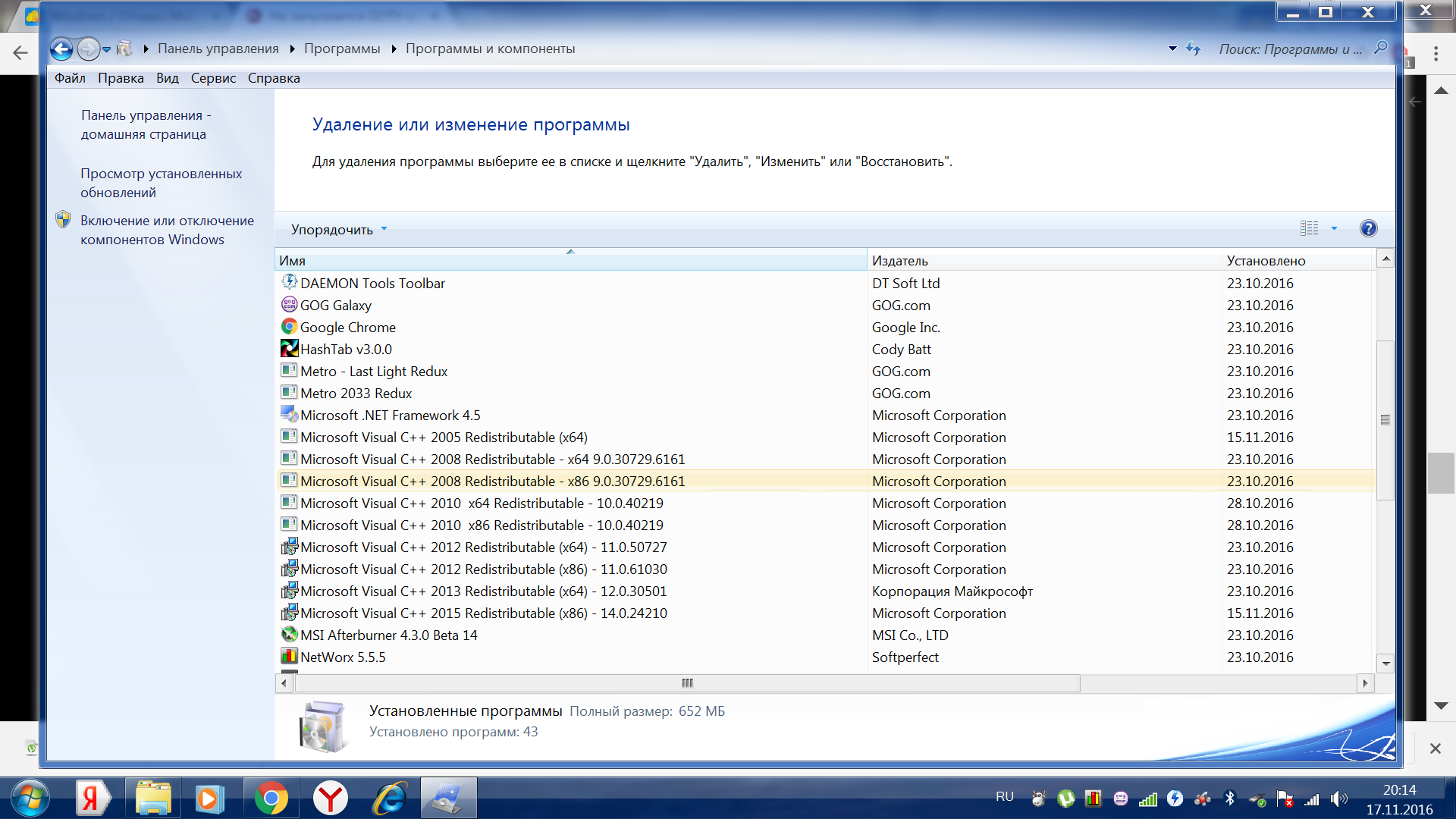1456x819 pixels.
Task: Select Metro 2033 Redux row
Action: (824, 393)
